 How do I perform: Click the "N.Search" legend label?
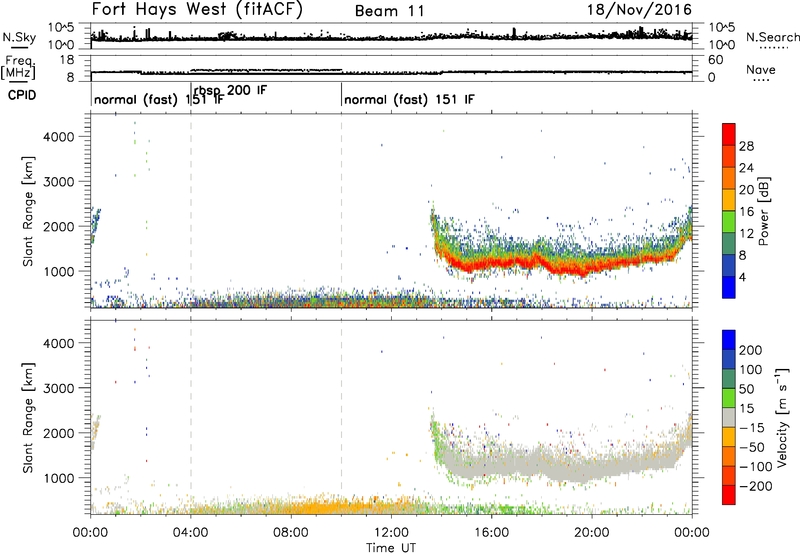(x=772, y=37)
